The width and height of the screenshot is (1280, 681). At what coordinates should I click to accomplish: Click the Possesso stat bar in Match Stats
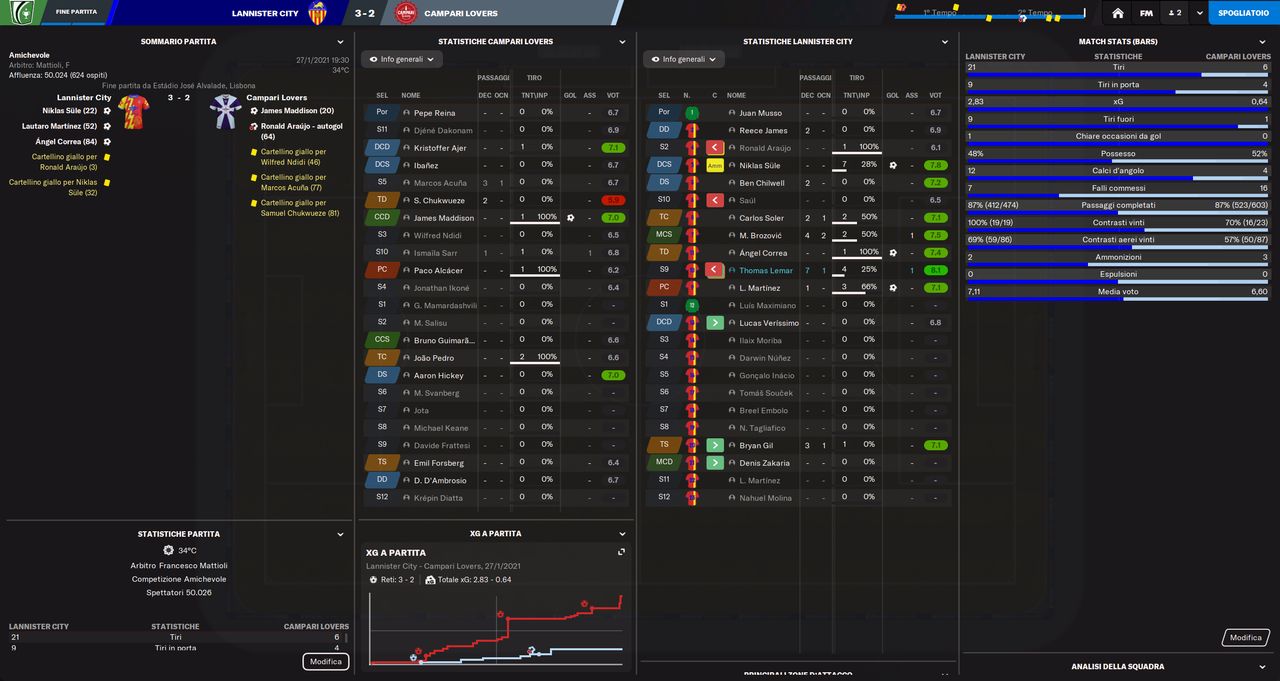point(1117,158)
